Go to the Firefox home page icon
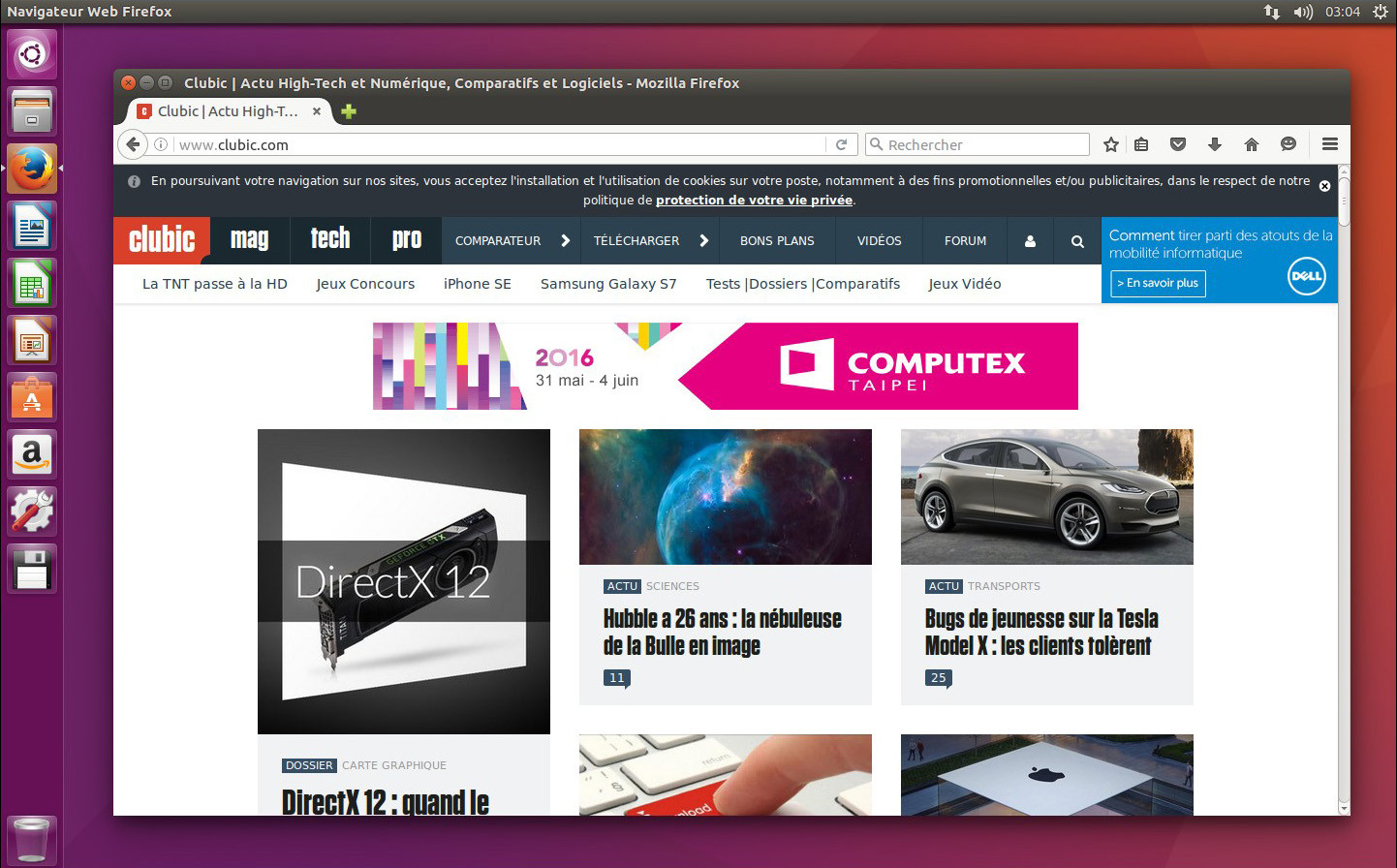 [x=1251, y=144]
